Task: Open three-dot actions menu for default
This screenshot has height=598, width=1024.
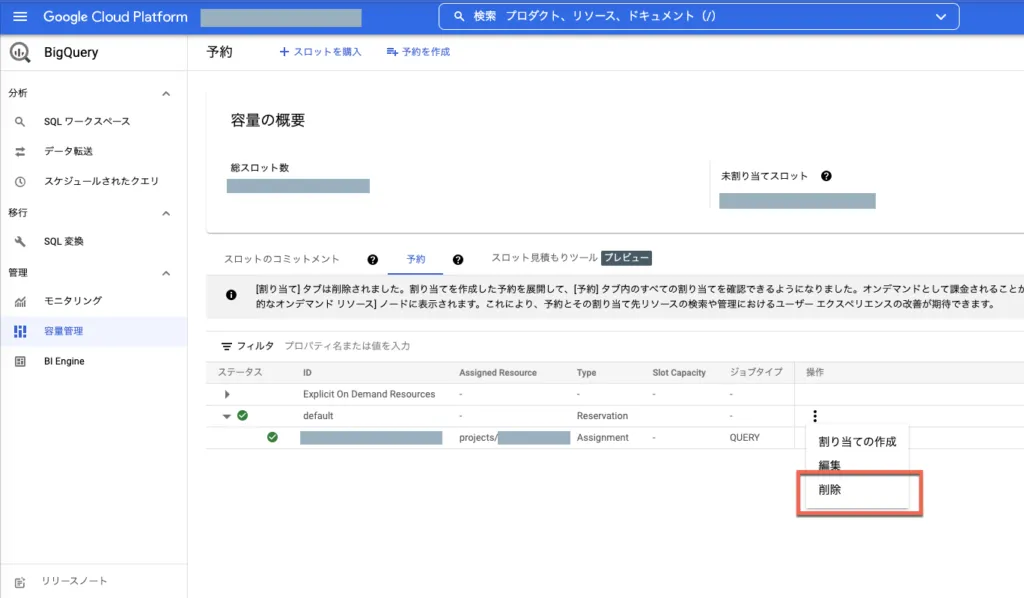Action: click(x=814, y=416)
